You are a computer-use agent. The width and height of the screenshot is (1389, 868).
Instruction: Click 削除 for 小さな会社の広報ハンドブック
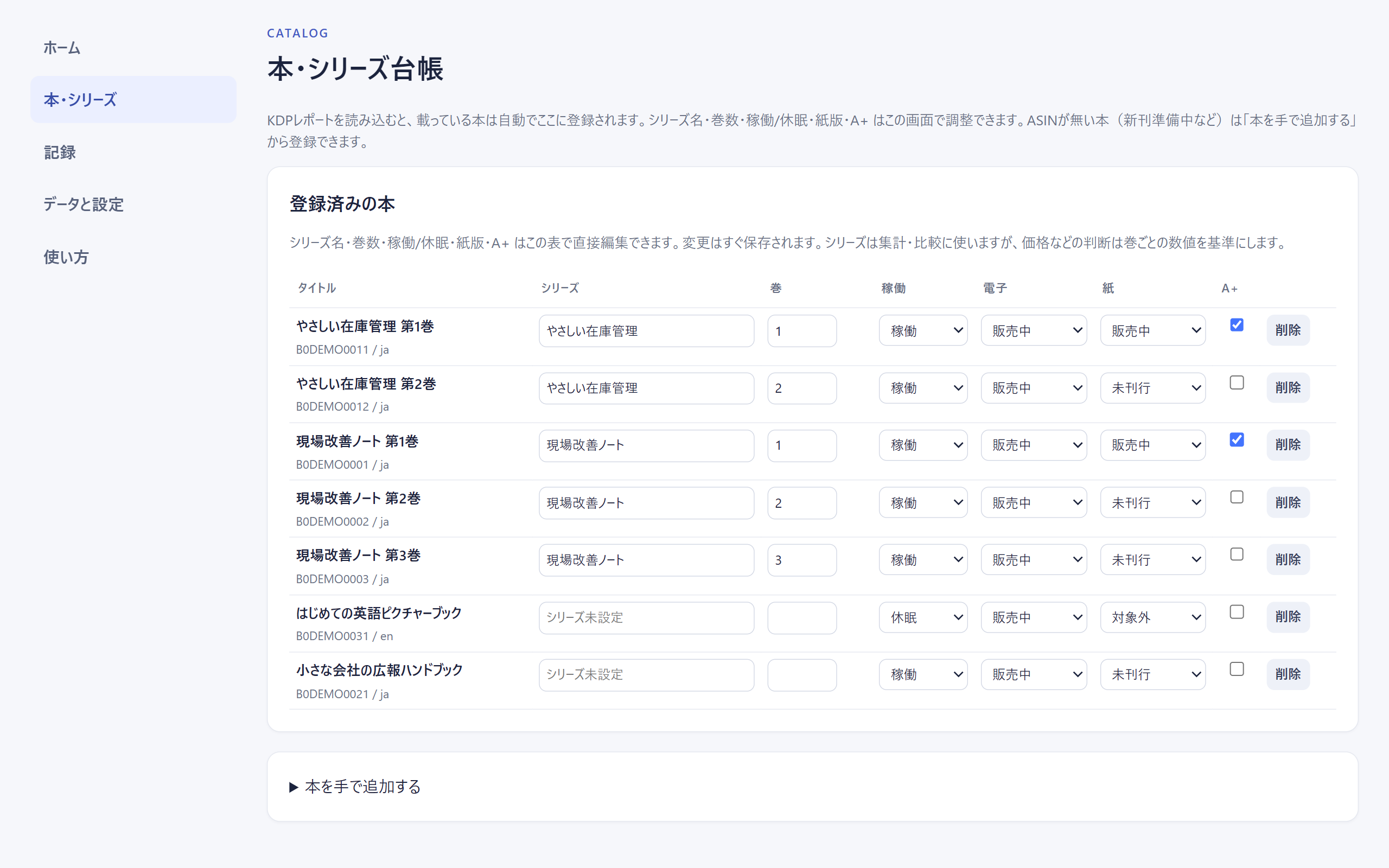click(1288, 674)
